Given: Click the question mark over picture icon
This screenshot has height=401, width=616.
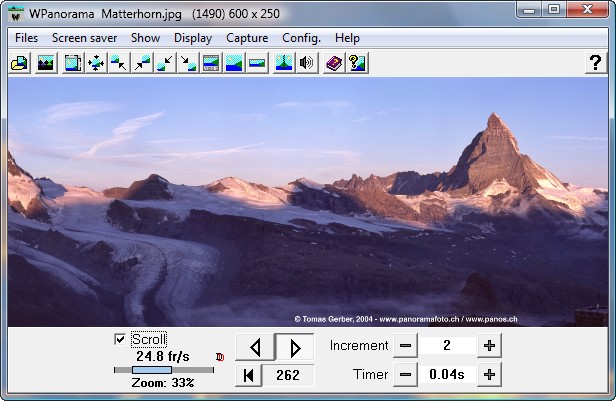Looking at the screenshot, I should click(357, 63).
